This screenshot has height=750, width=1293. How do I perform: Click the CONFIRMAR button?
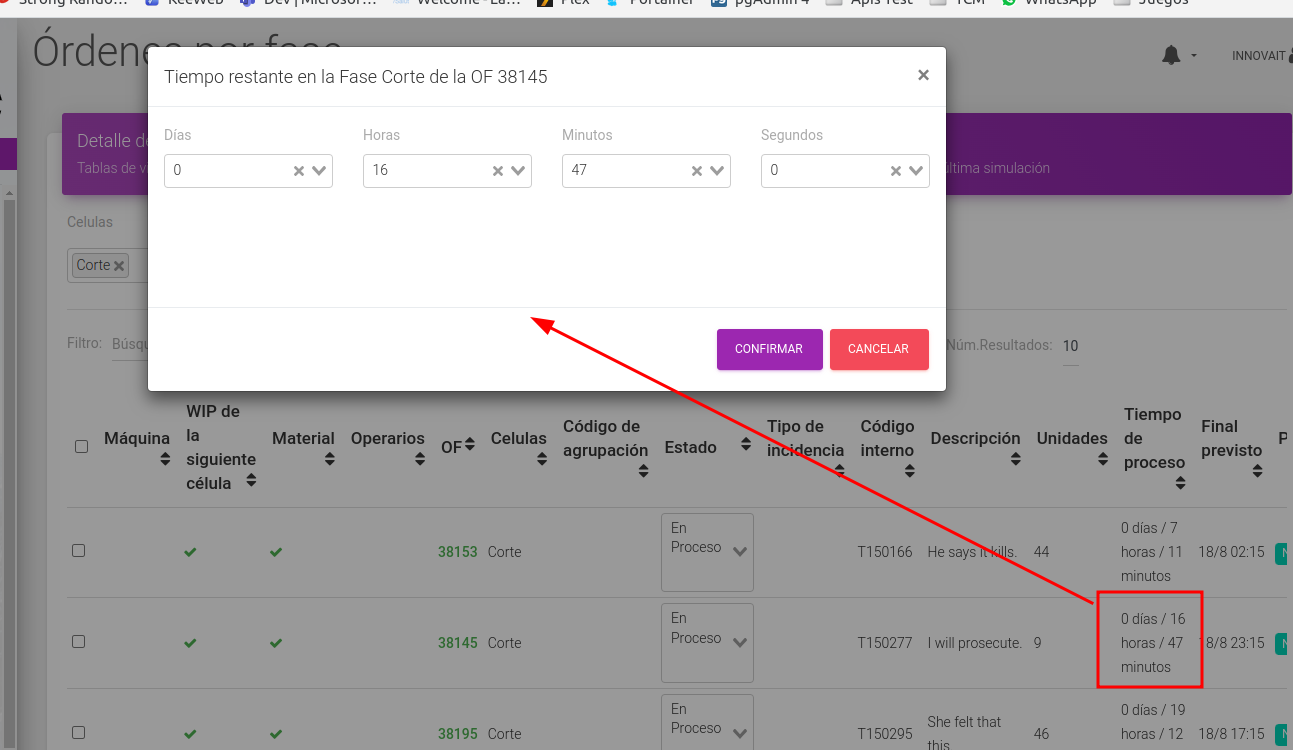click(x=769, y=349)
